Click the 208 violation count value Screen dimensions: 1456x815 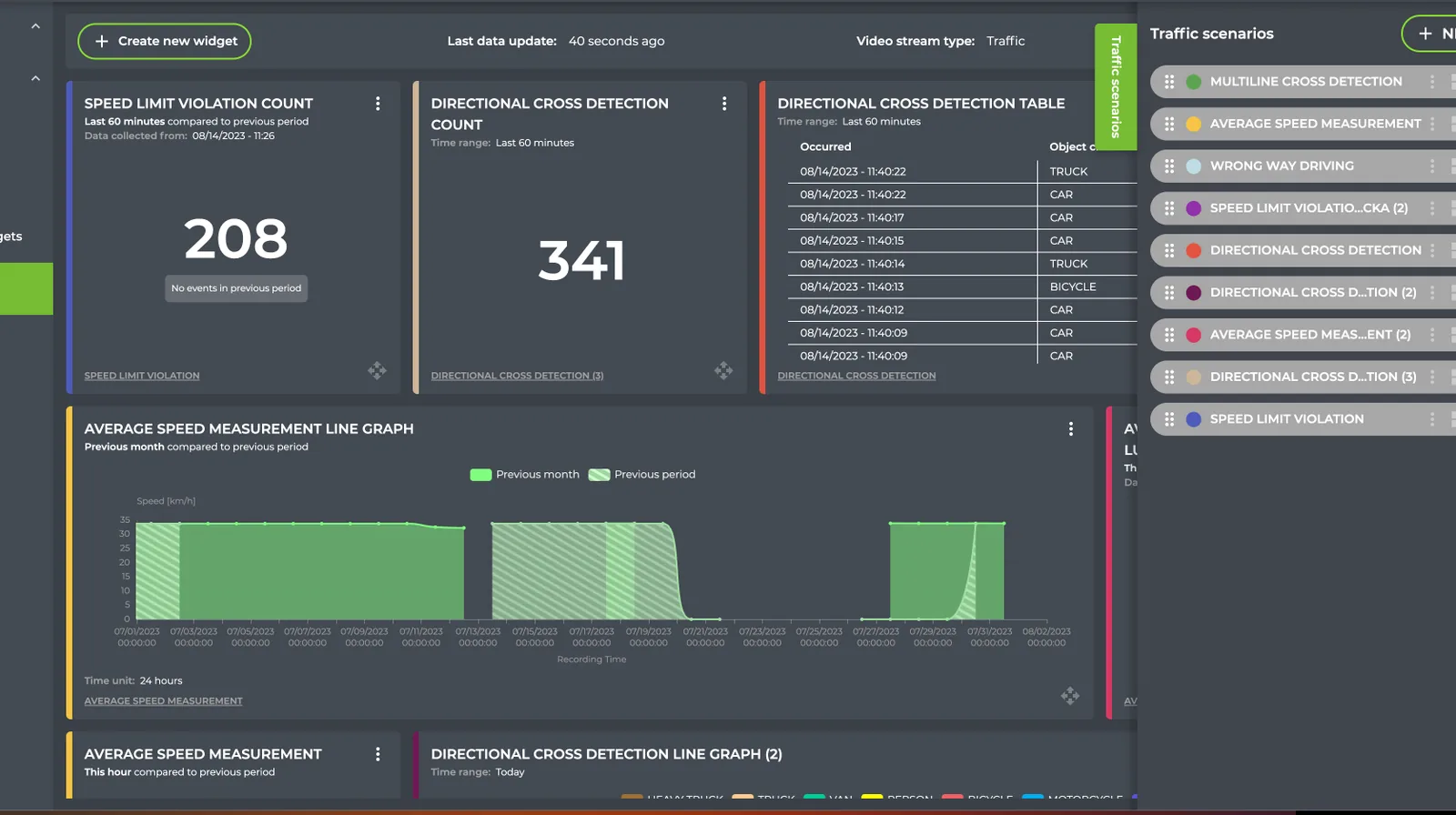click(236, 239)
